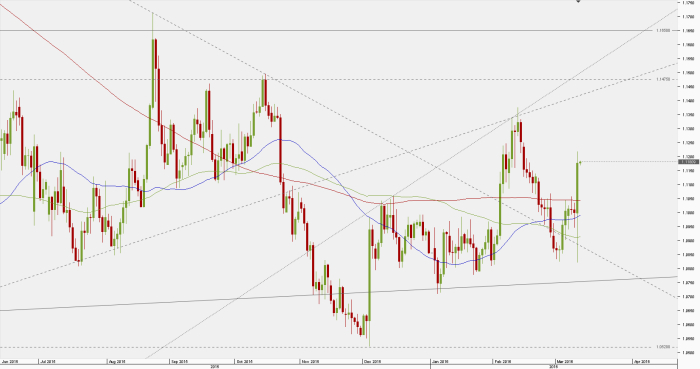The height and width of the screenshot is (369, 700).
Task: Select the bottom dashed level label near 1.0520
Action: [x=663, y=347]
